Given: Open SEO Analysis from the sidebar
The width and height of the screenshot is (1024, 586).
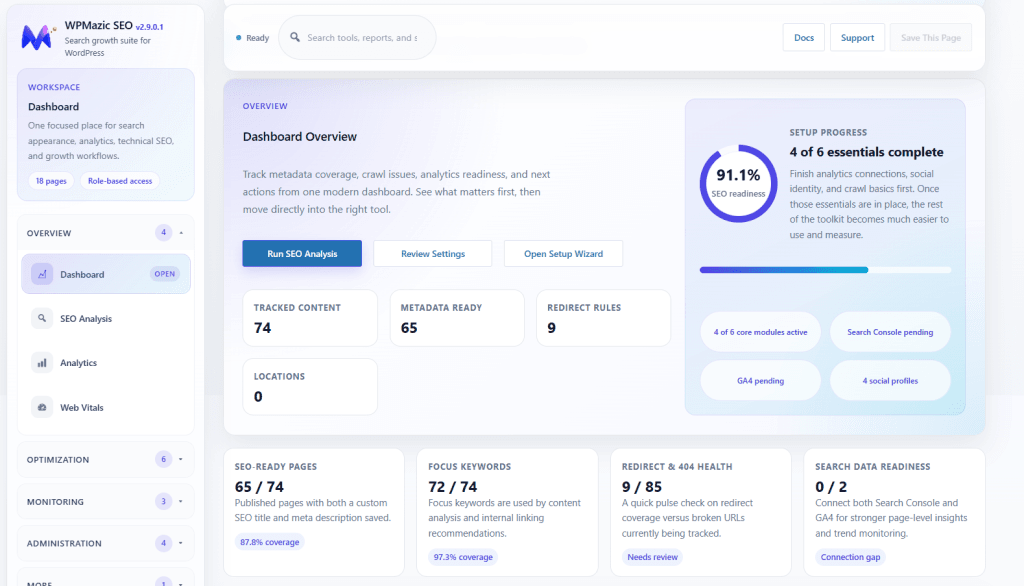Looking at the screenshot, I should tap(106, 318).
